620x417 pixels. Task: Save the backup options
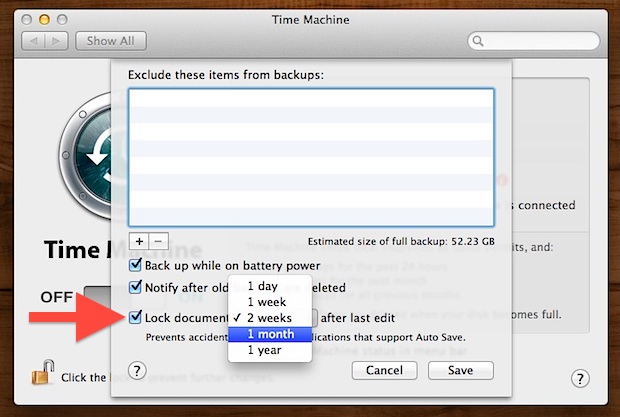click(461, 370)
